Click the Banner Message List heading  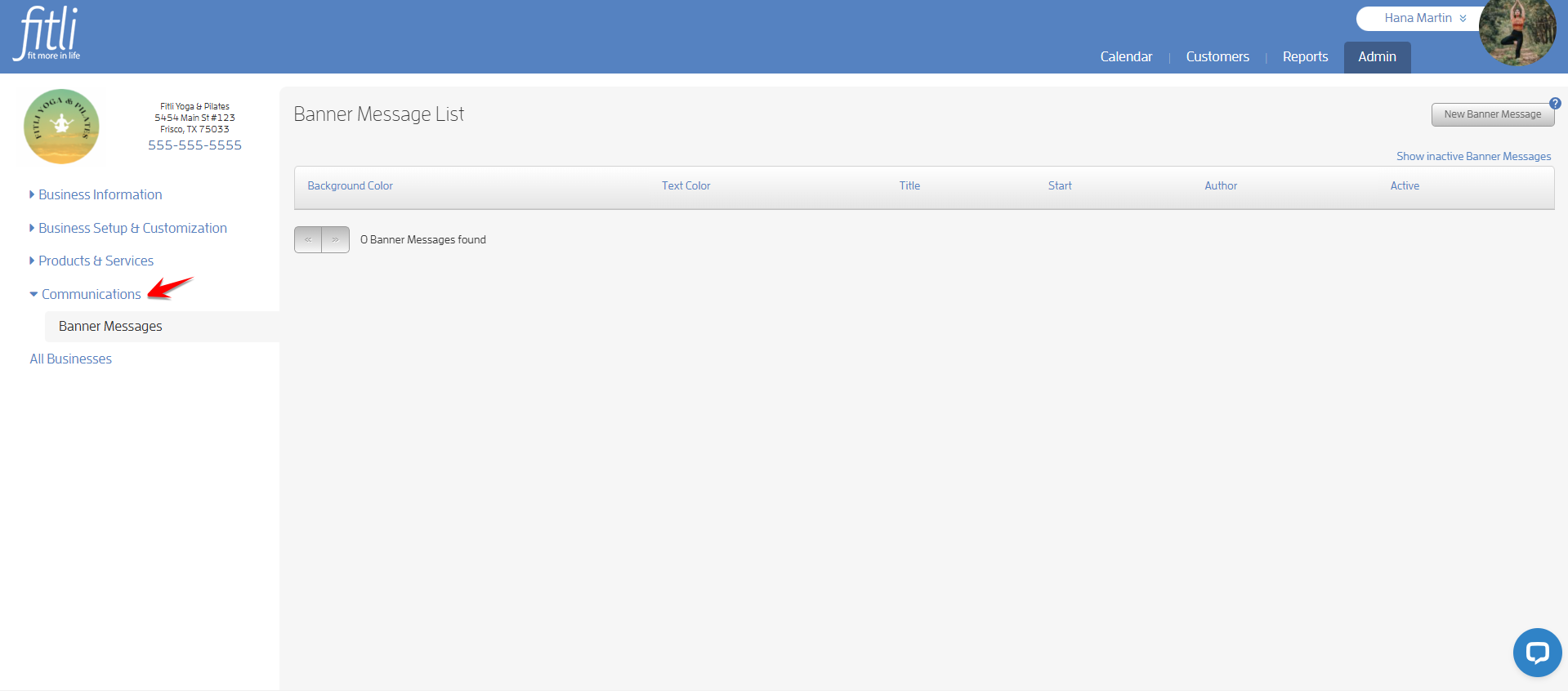tap(378, 114)
